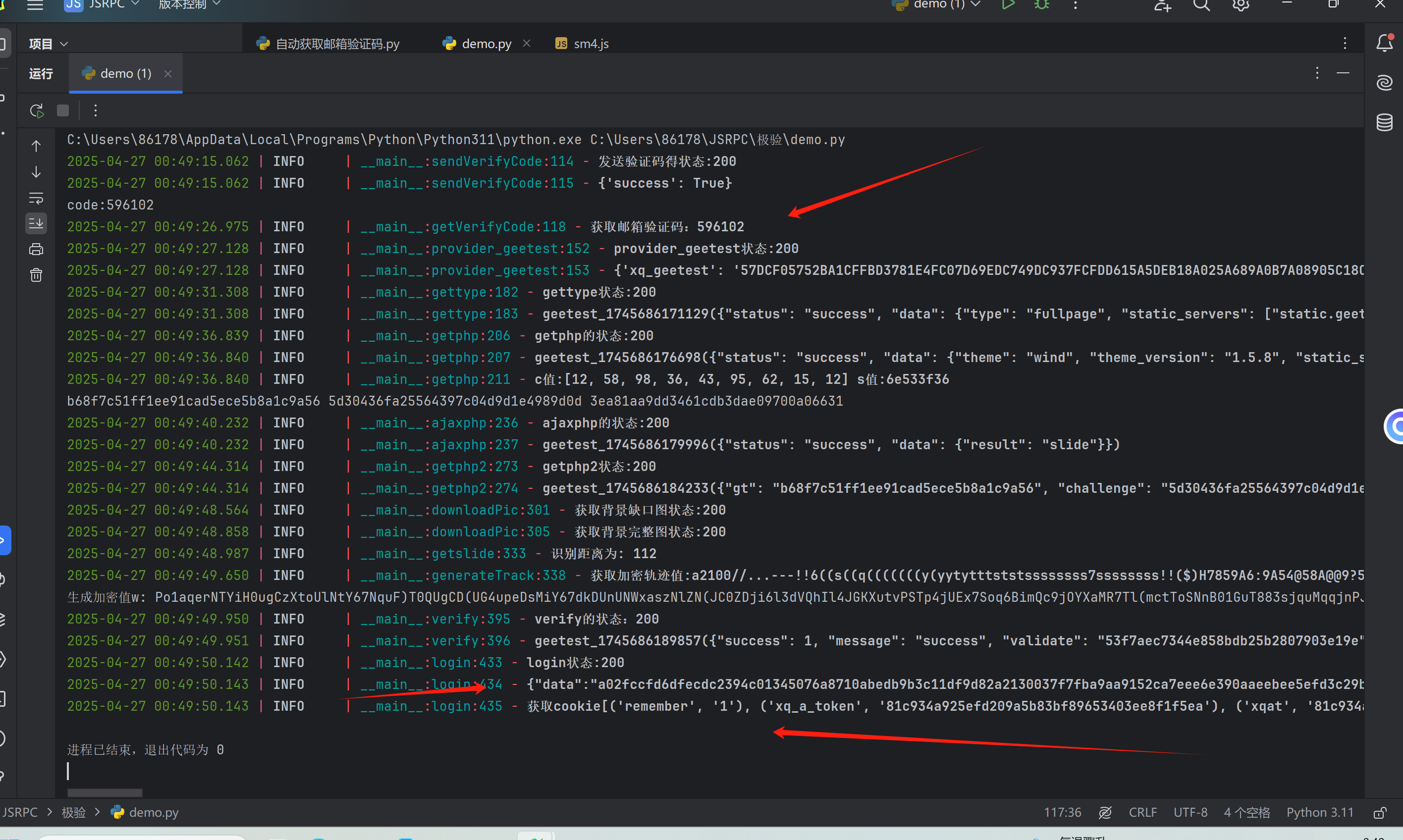Toggle soft-wrap in console output
The image size is (1403, 840).
click(x=36, y=199)
